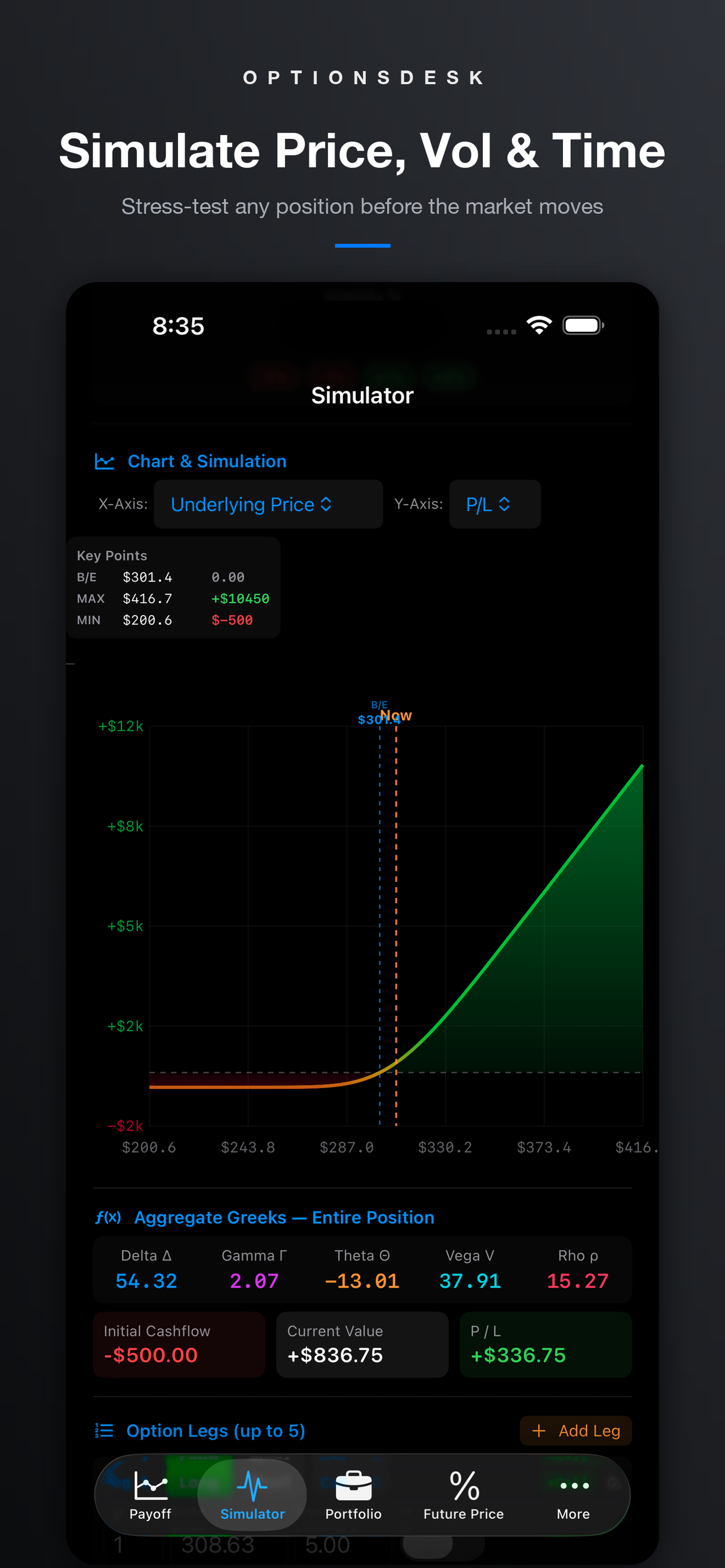Open the Future Price tab

tap(463, 1495)
